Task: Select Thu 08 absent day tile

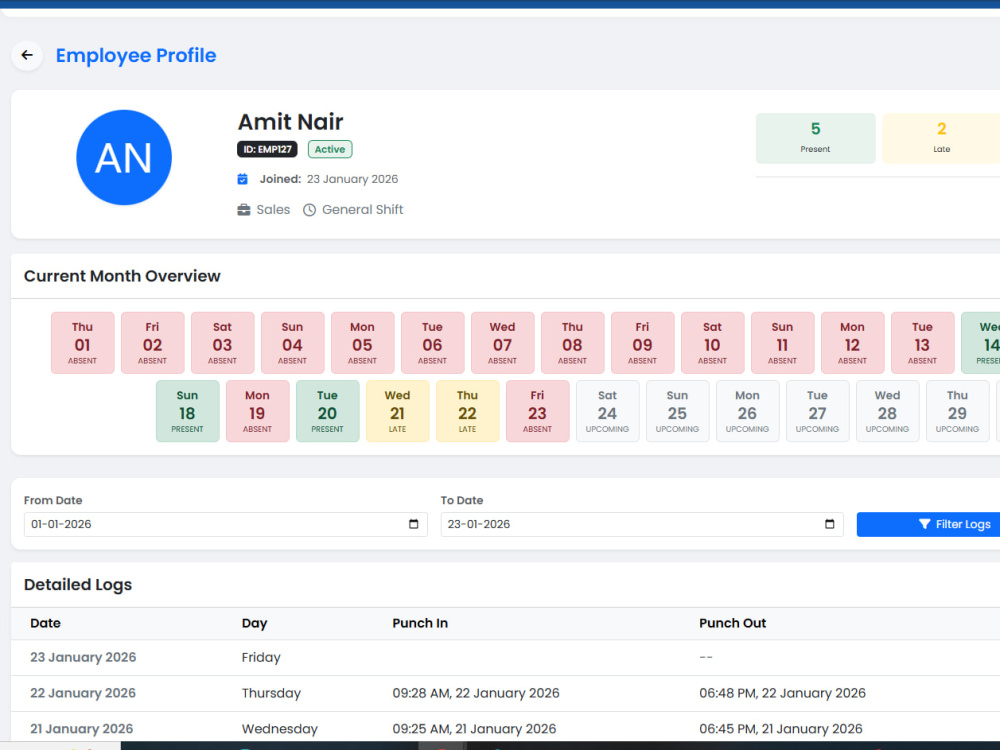Action: tap(573, 342)
